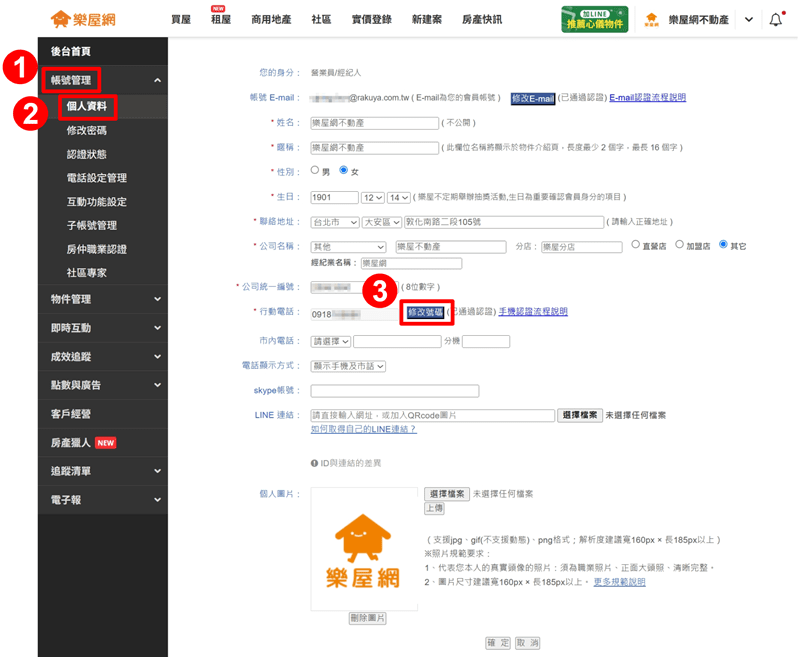The image size is (800, 657).
Task: Expand the 追蹤清單 sidebar section
Action: 158,471
